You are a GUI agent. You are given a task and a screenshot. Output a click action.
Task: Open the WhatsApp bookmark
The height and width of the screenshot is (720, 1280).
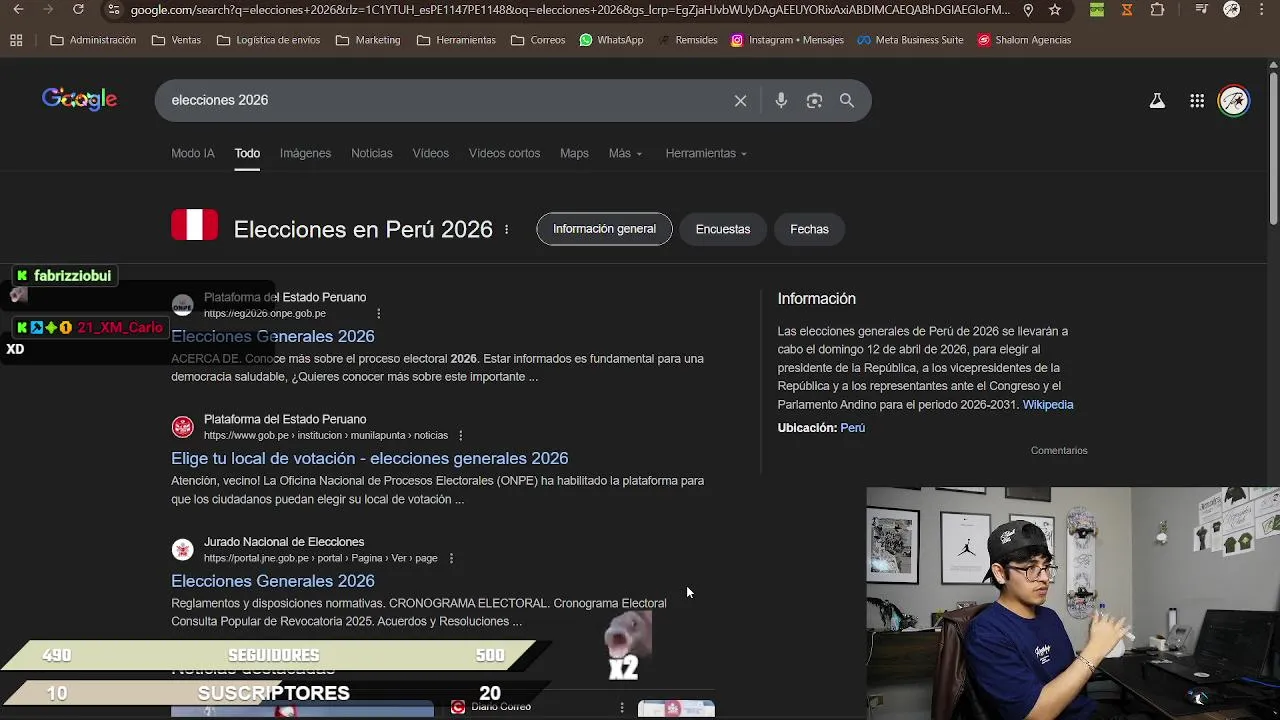611,40
